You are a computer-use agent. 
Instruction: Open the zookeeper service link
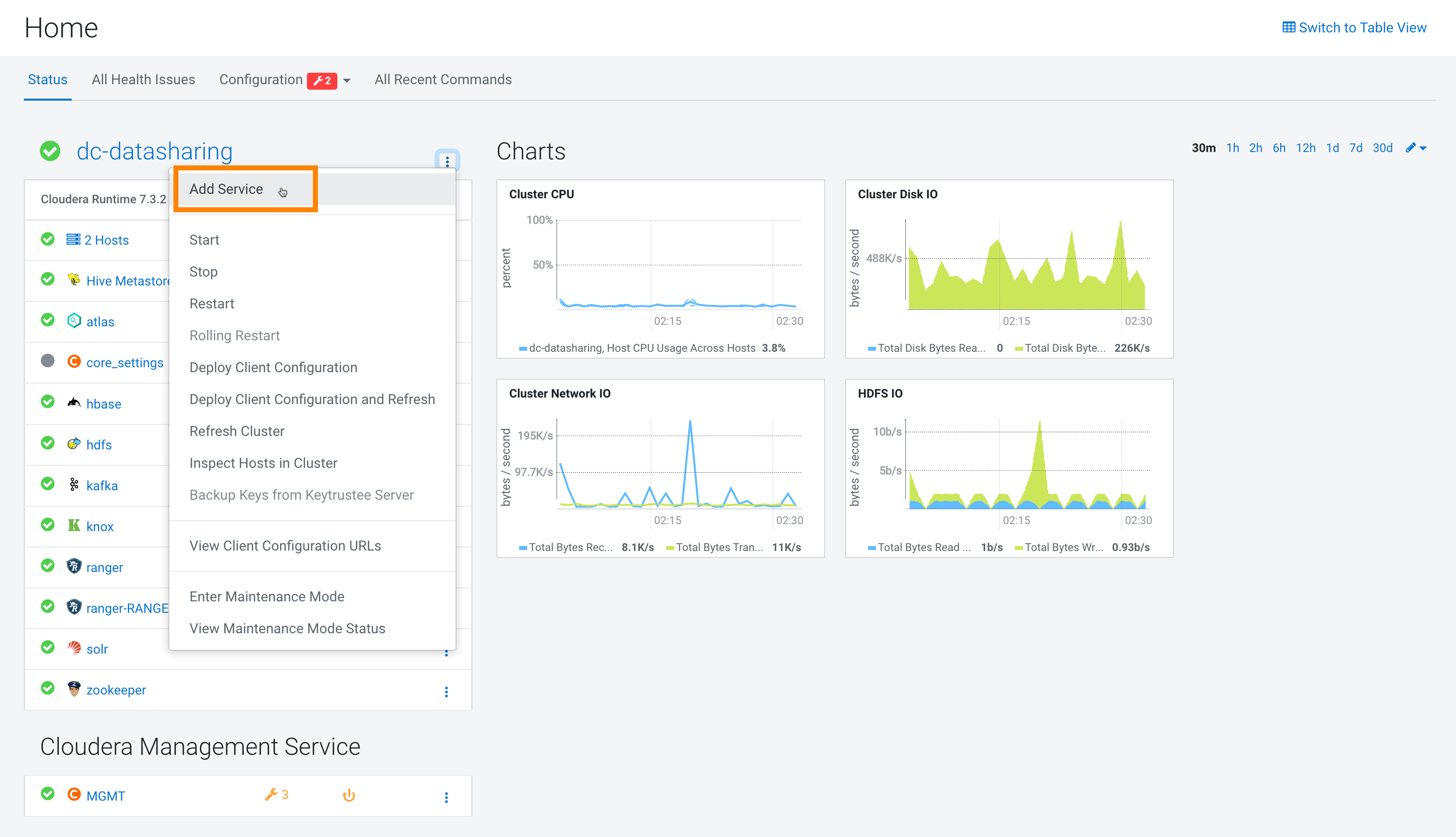(116, 690)
